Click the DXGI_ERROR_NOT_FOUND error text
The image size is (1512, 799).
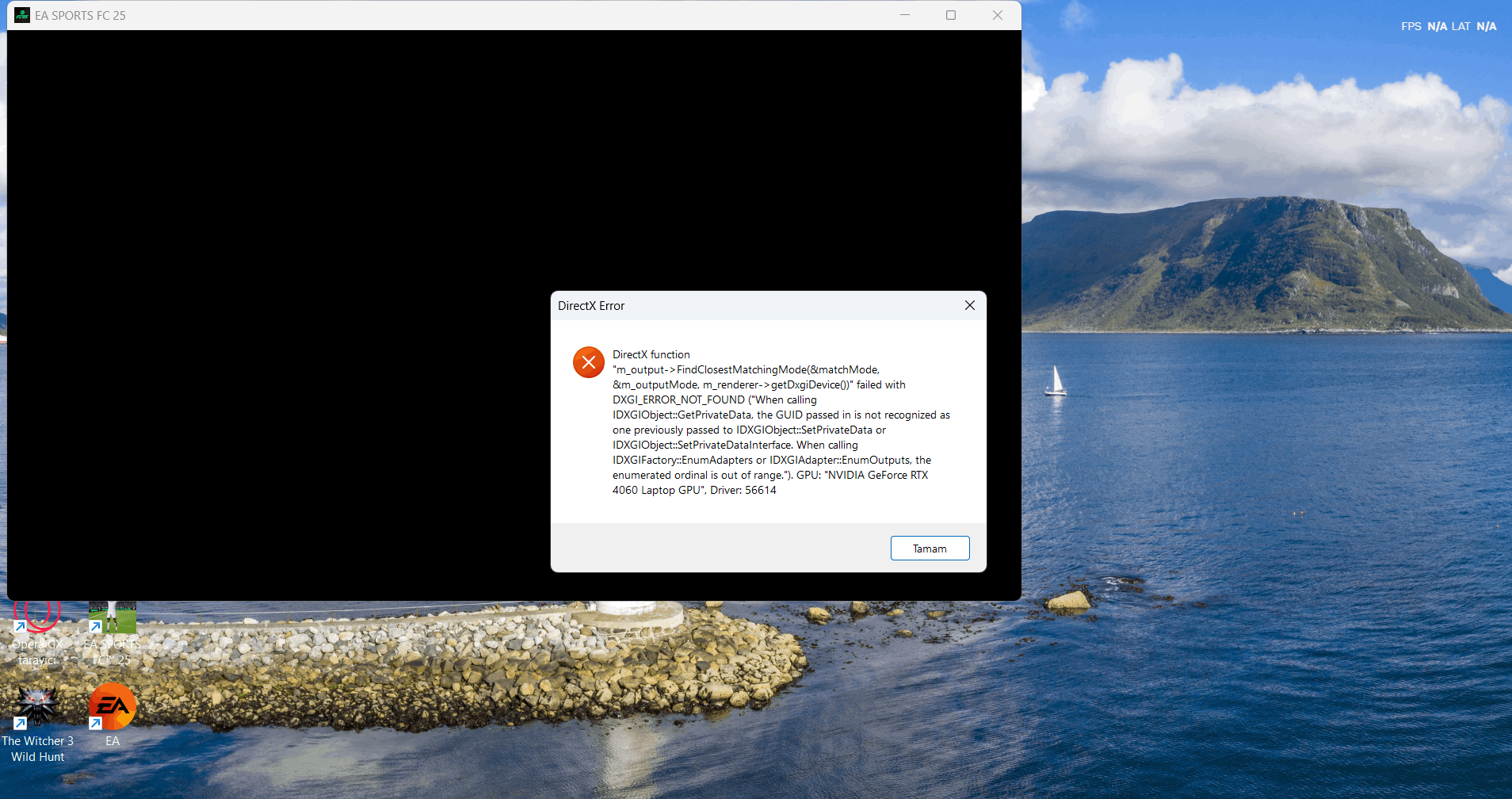coord(678,399)
